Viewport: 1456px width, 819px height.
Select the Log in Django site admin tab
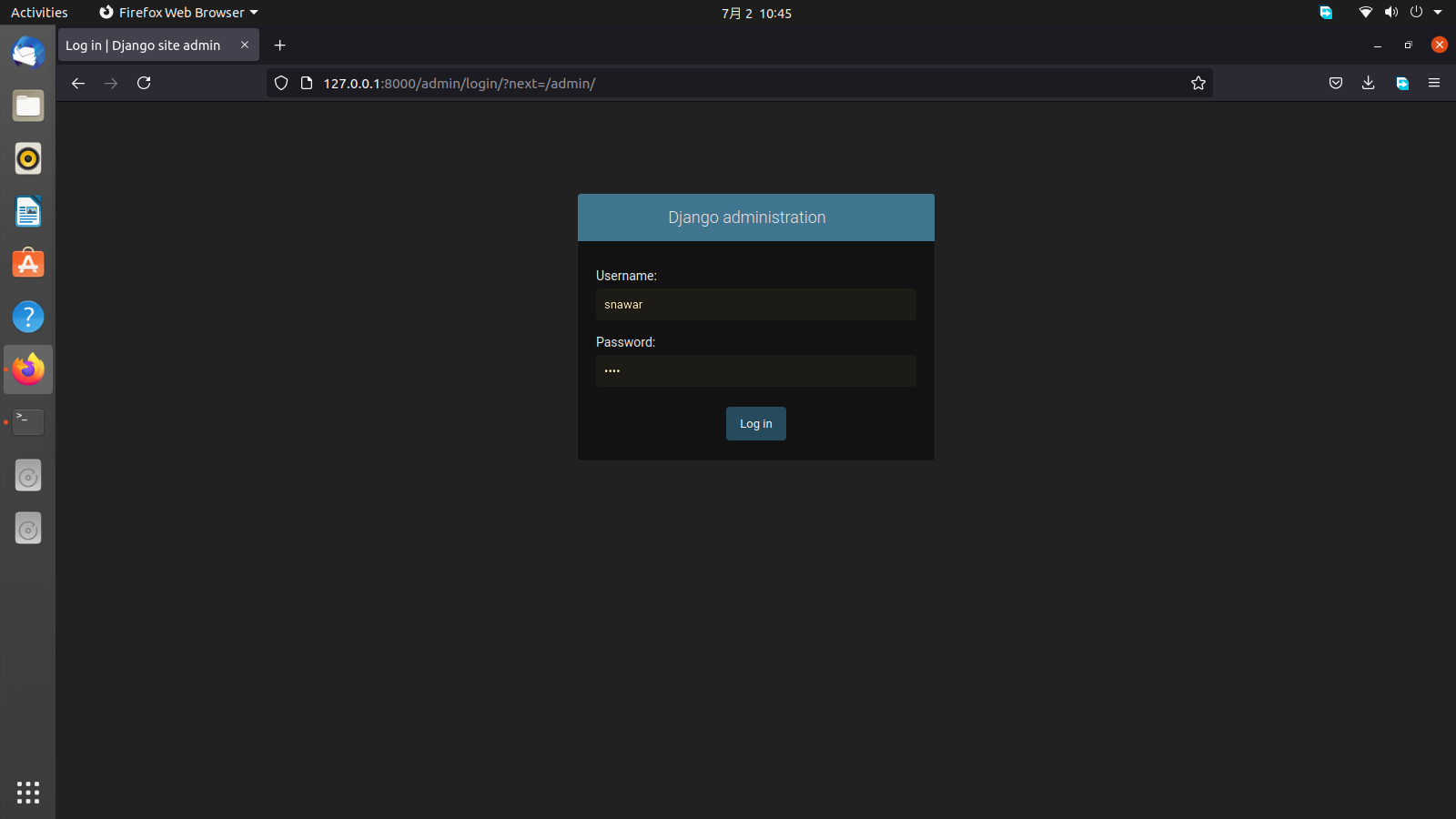(x=158, y=45)
